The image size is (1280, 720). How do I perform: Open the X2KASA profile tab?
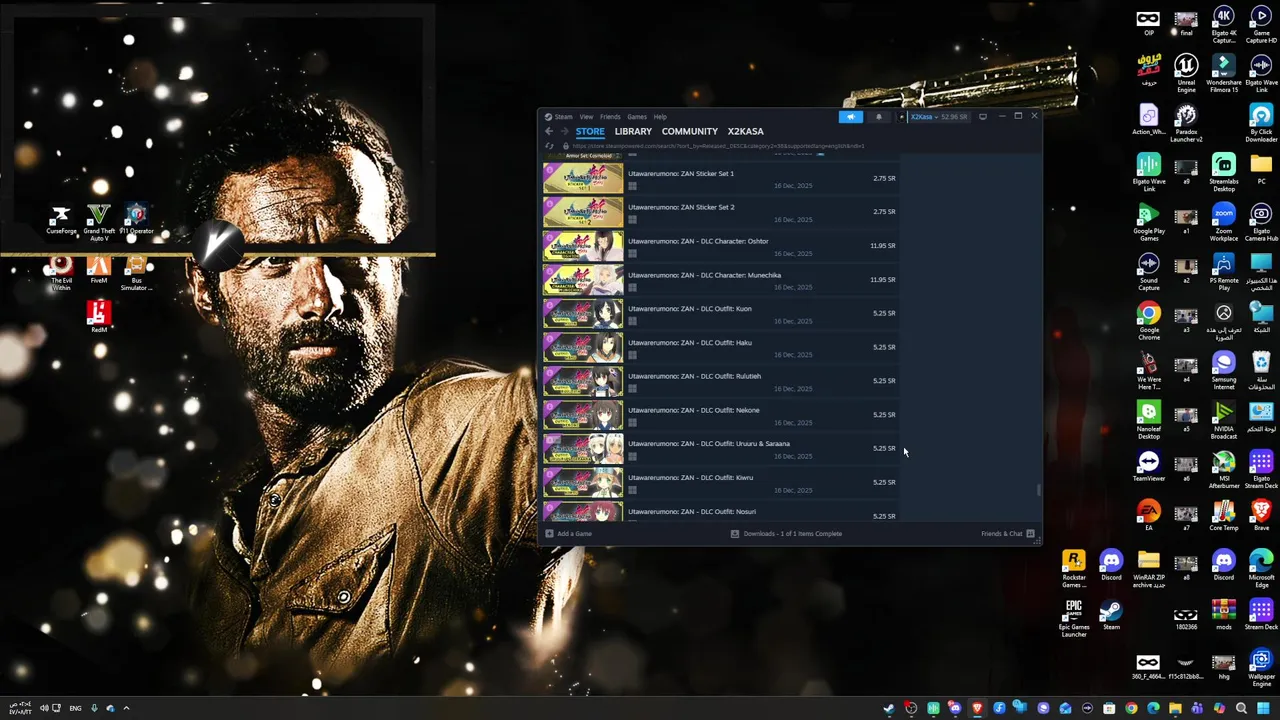point(745,131)
